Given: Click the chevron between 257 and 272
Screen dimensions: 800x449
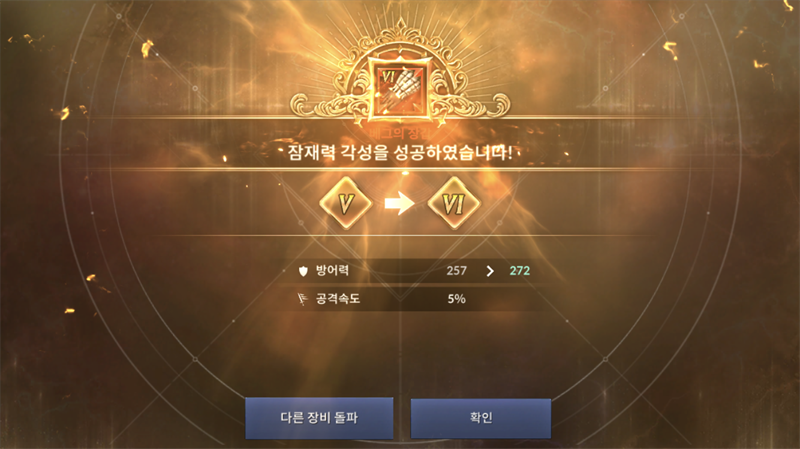Looking at the screenshot, I should pos(490,271).
